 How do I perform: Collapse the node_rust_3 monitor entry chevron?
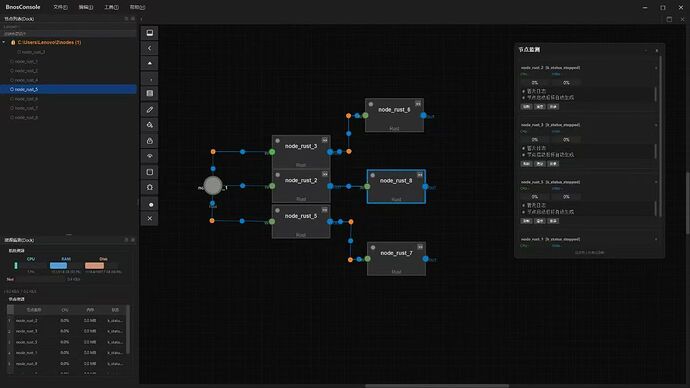click(656, 125)
